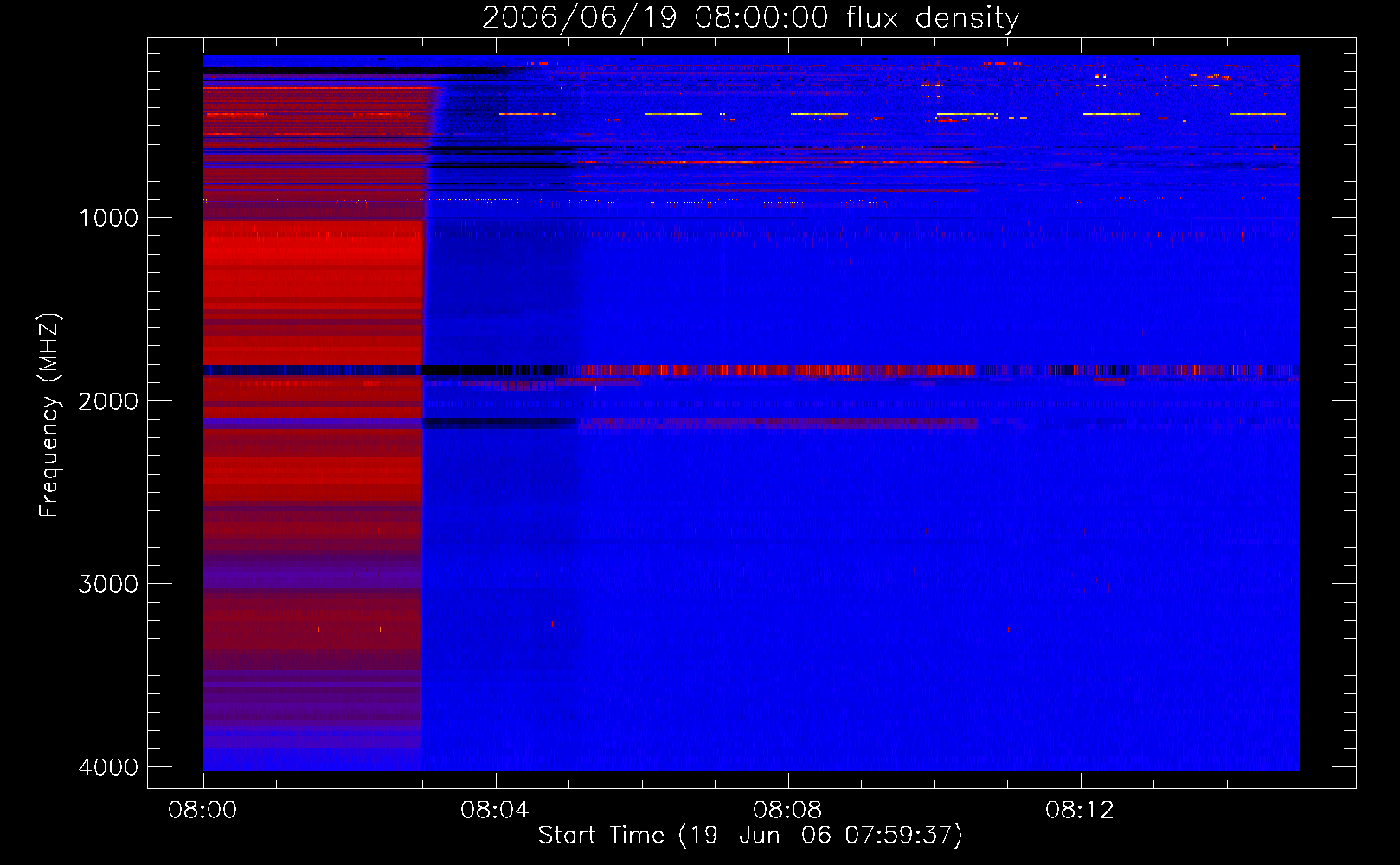Click the 'Frequency (MHZ)' axis label
Image resolution: width=1400 pixels, height=865 pixels.
[x=48, y=415]
